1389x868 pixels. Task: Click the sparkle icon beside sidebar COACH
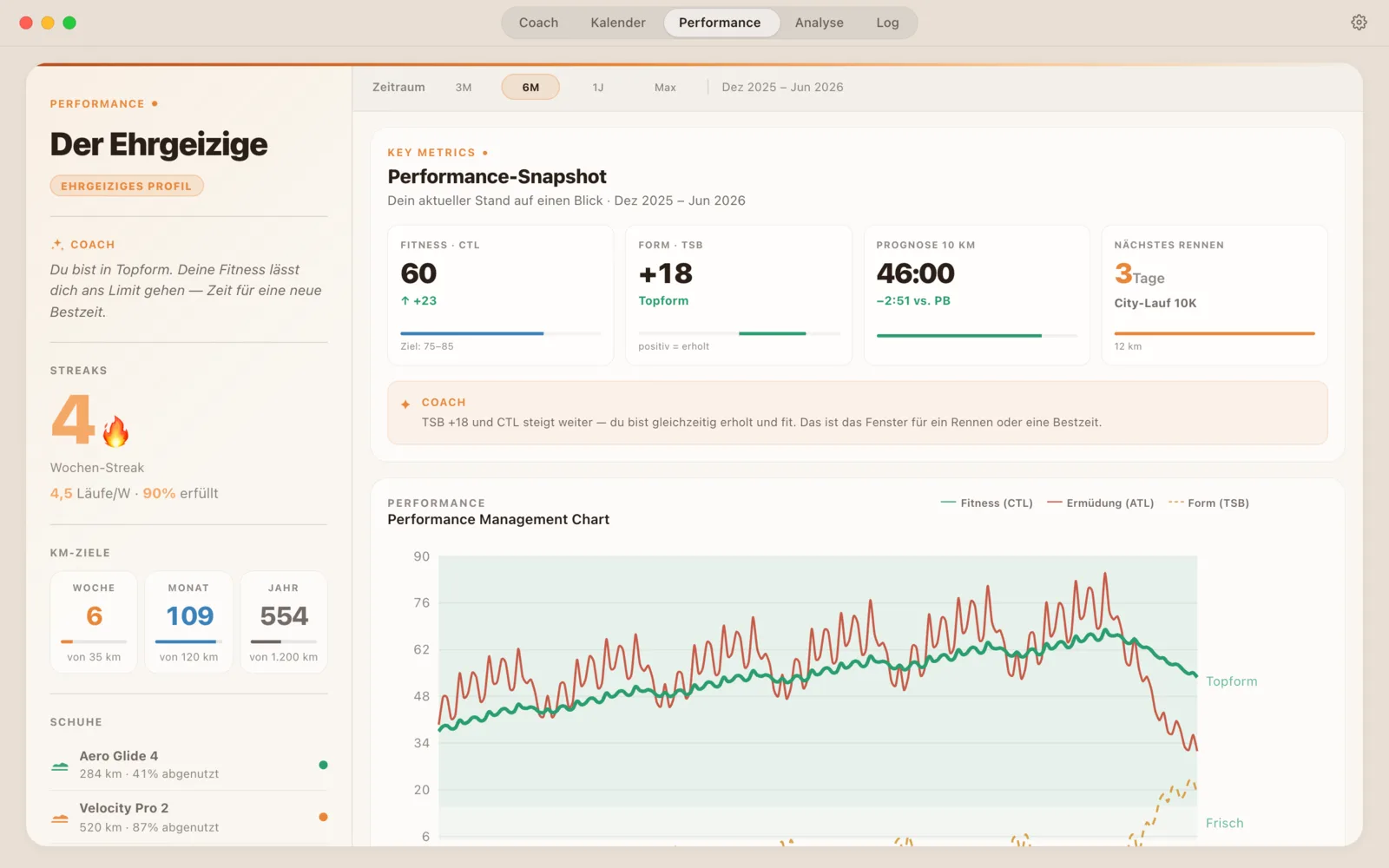(x=57, y=245)
